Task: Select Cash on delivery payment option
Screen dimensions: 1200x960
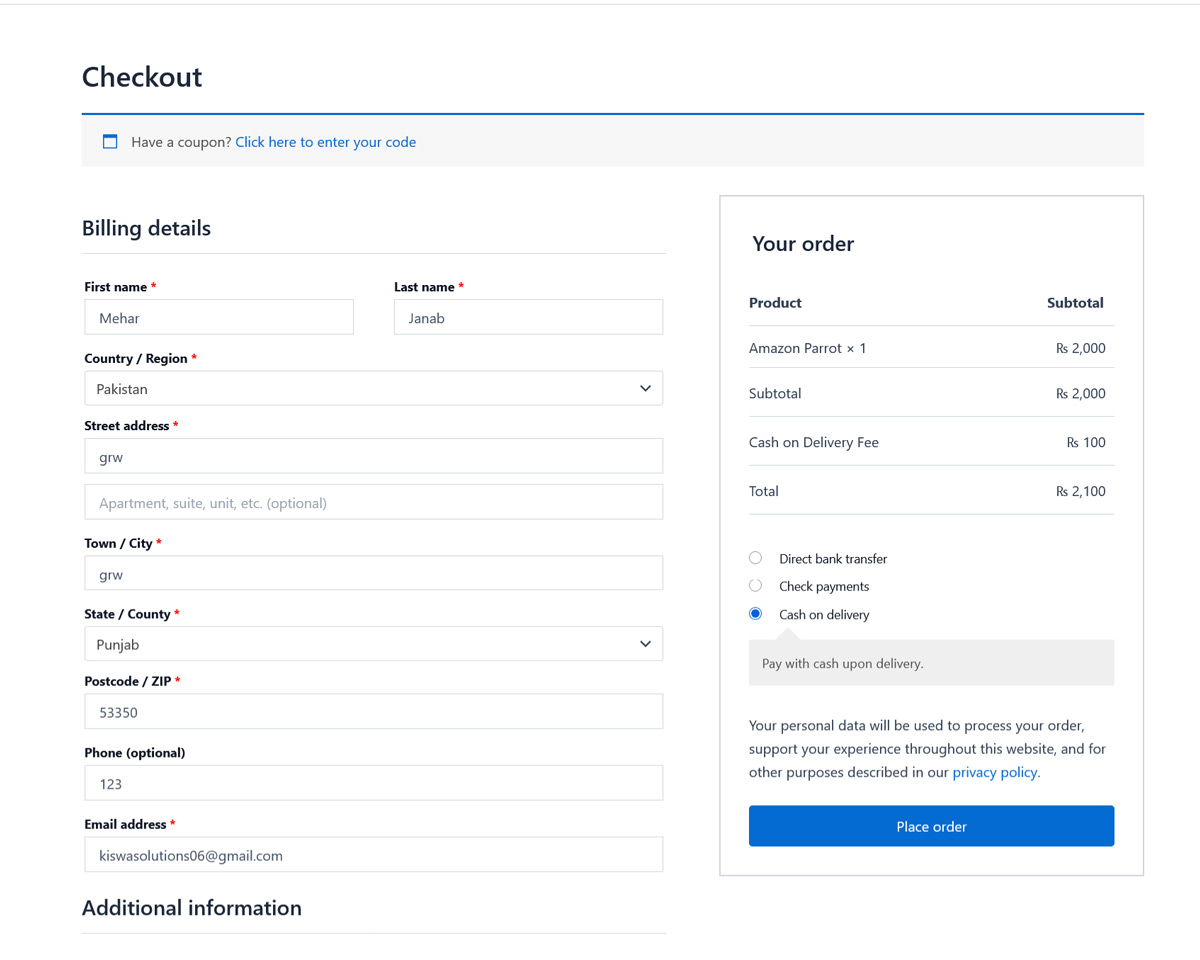Action: click(755, 613)
